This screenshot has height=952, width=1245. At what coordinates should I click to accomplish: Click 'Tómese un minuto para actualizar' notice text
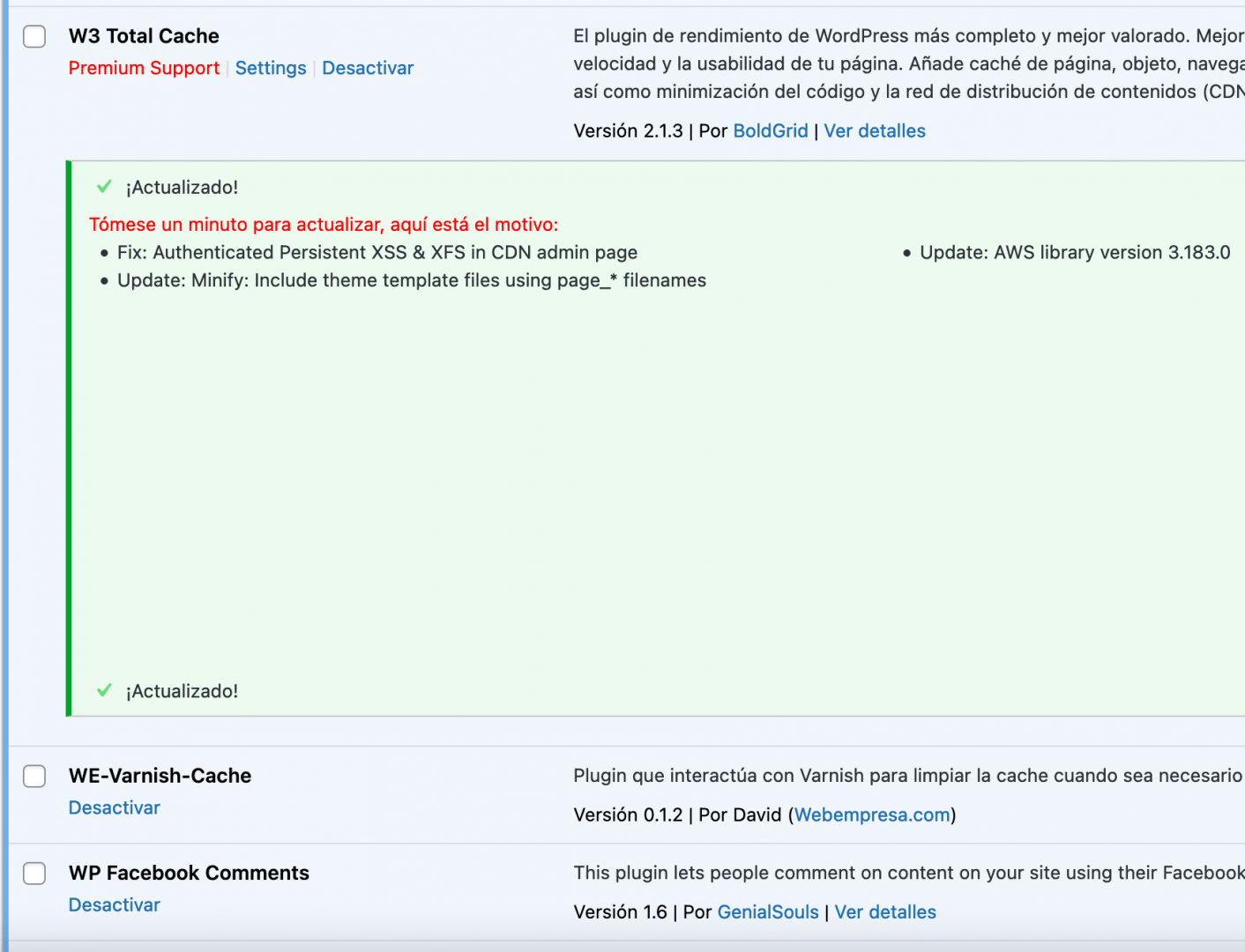point(324,224)
